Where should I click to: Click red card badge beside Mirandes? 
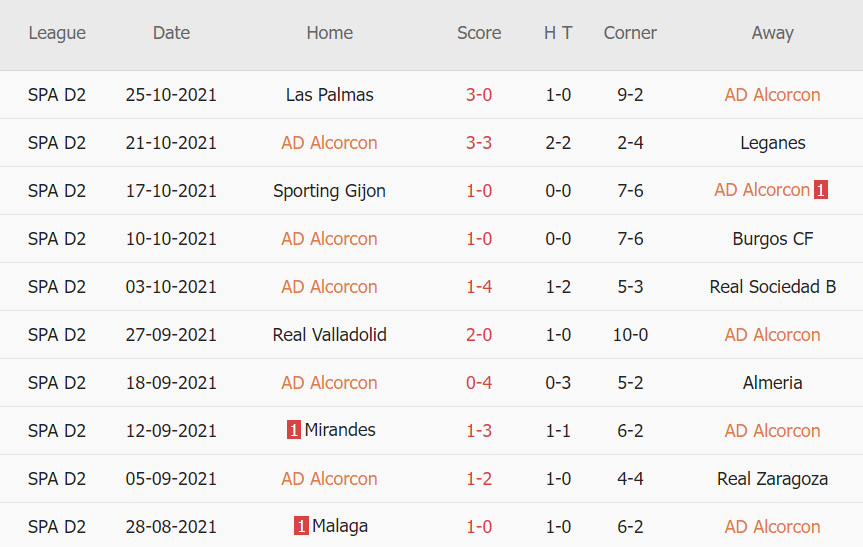[294, 431]
